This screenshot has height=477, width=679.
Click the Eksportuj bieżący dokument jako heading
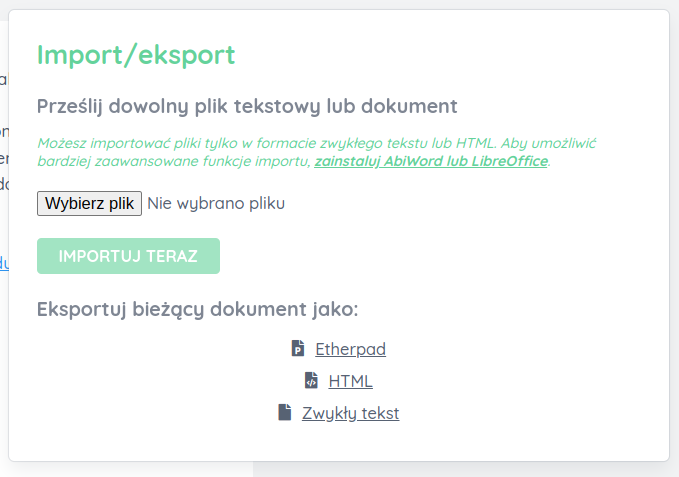(197, 309)
